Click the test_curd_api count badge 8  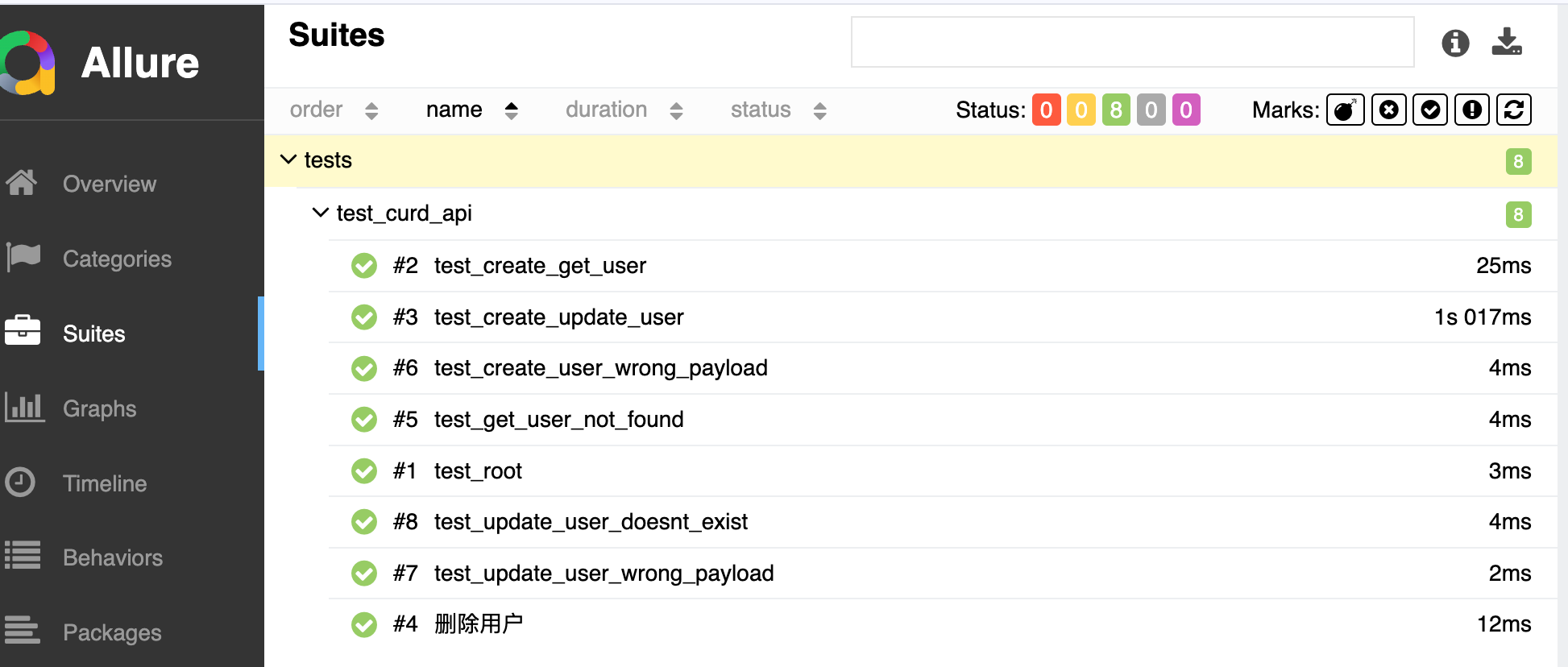pos(1518,214)
